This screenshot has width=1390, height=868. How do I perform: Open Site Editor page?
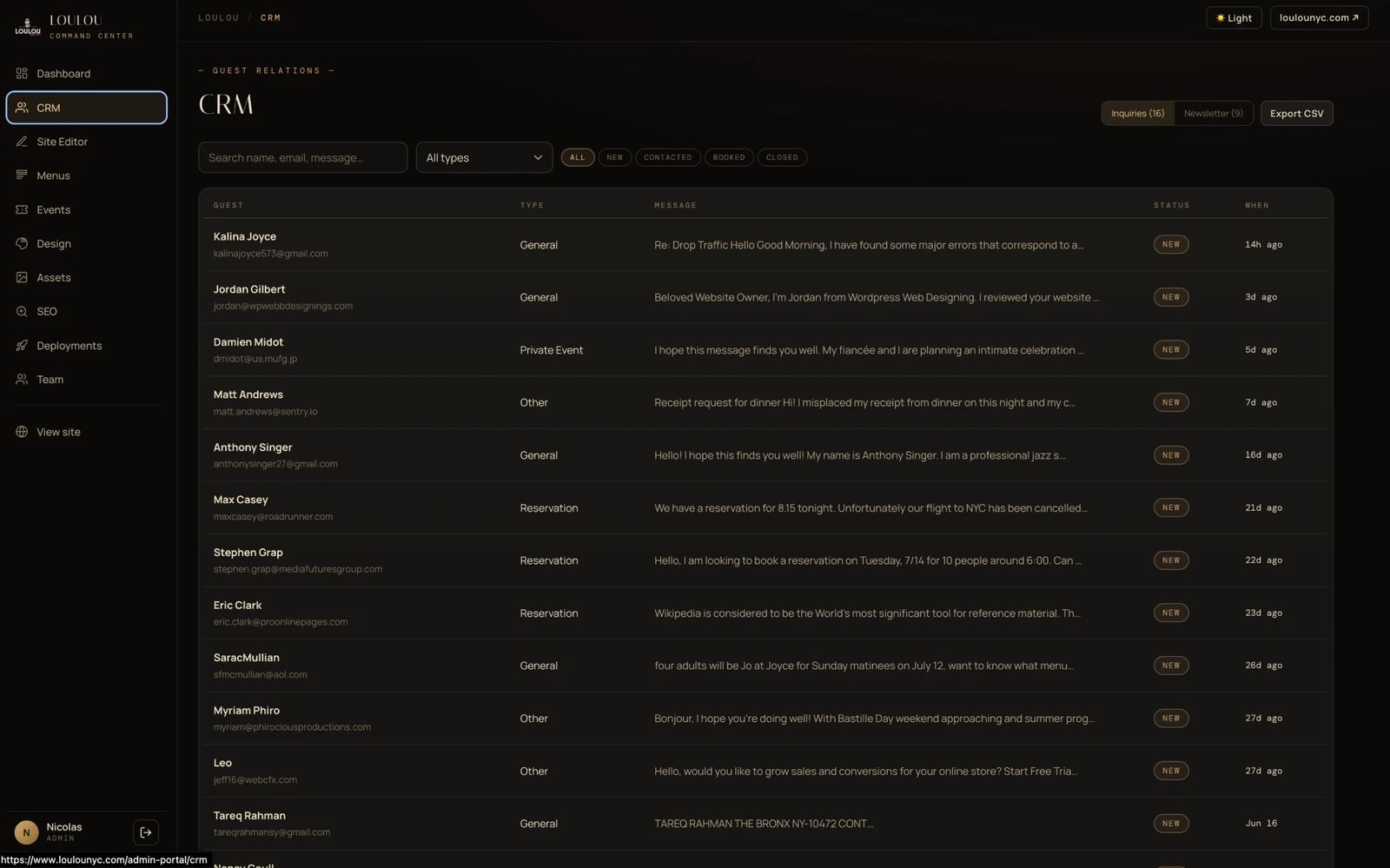[x=86, y=142]
